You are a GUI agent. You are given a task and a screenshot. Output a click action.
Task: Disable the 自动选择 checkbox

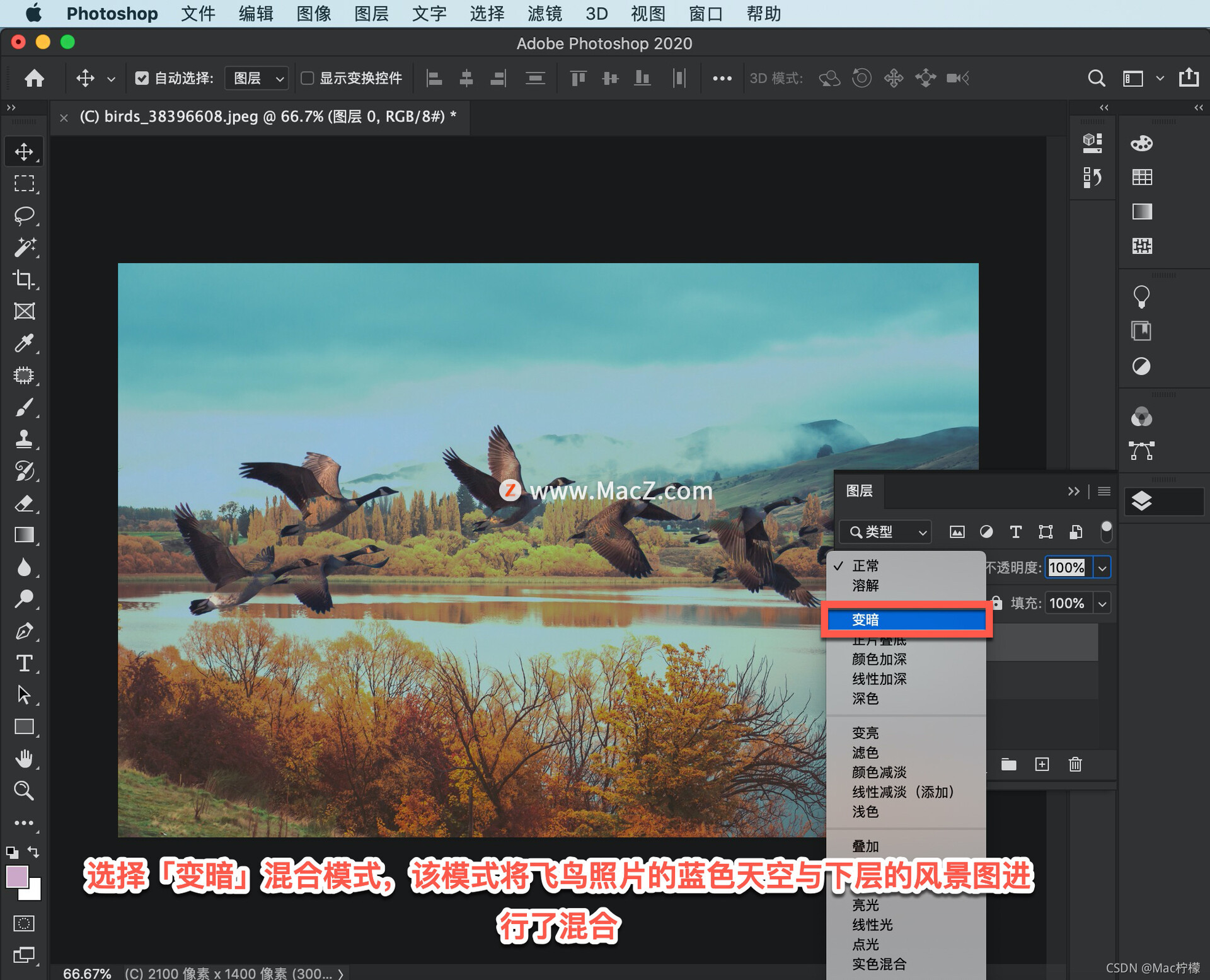142,78
